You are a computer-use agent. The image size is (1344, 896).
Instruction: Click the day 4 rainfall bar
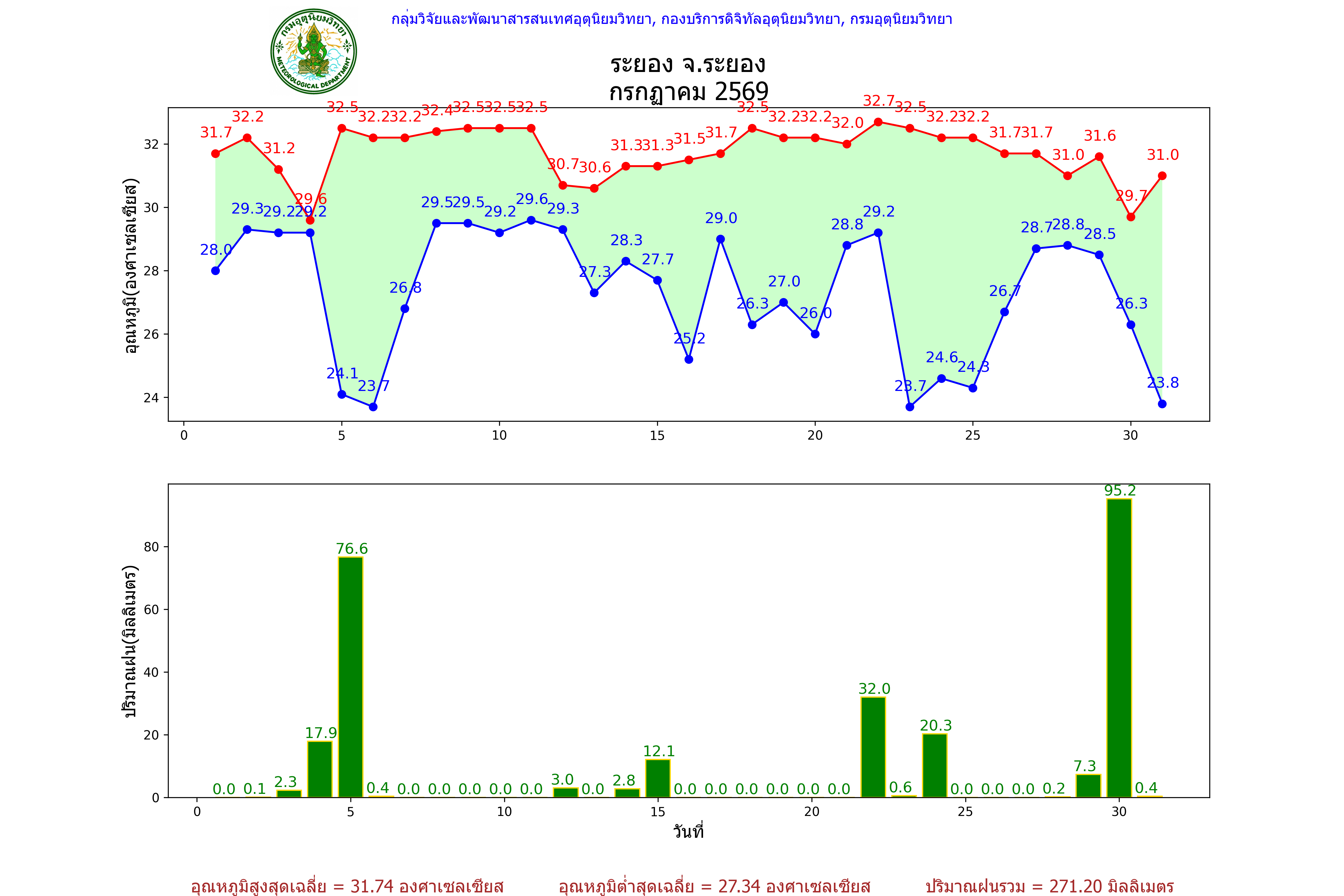[x=320, y=769]
